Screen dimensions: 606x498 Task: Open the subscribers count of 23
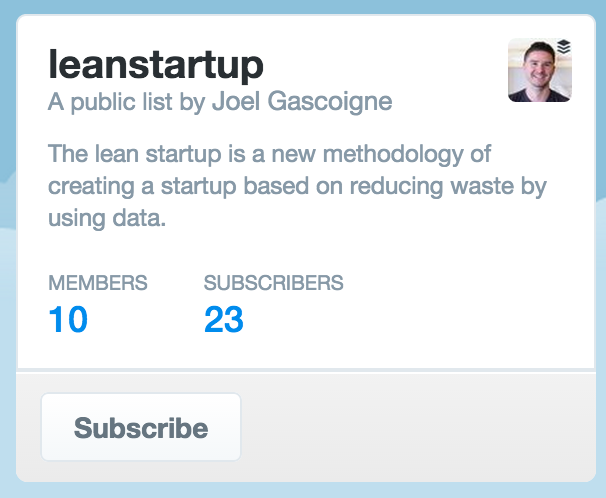pyautogui.click(x=224, y=319)
